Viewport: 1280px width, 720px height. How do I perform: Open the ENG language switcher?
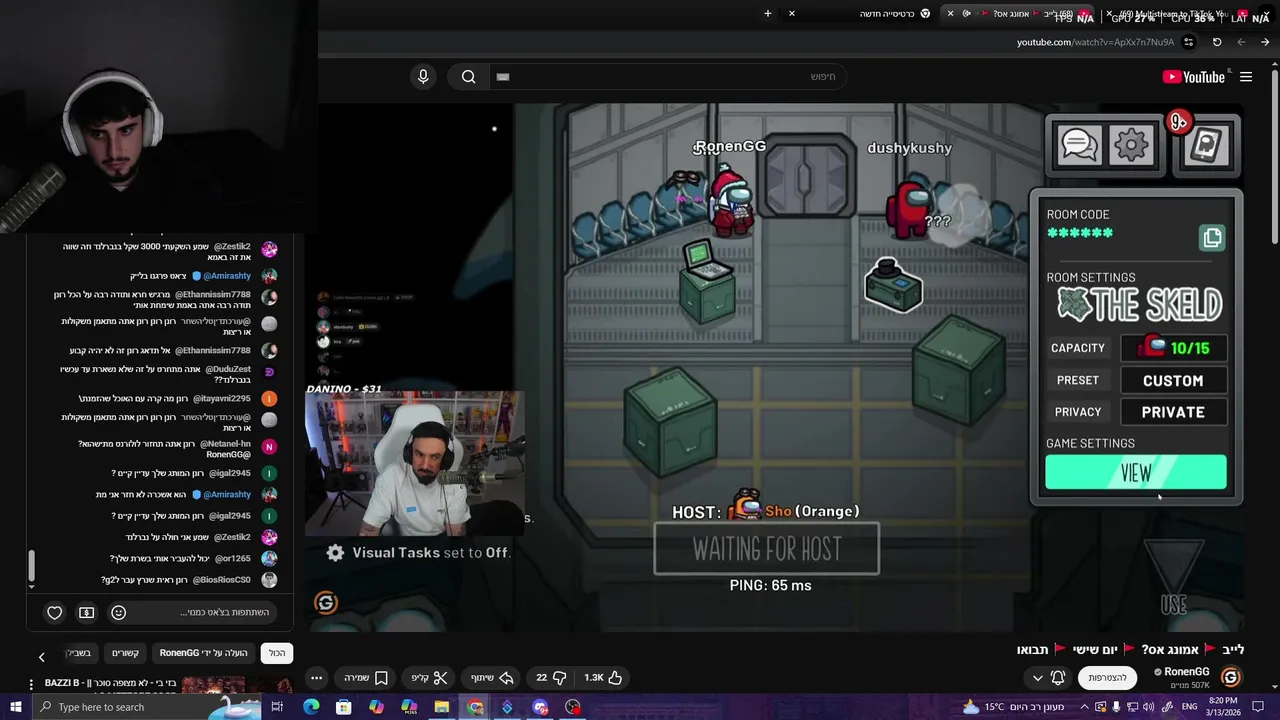1189,707
